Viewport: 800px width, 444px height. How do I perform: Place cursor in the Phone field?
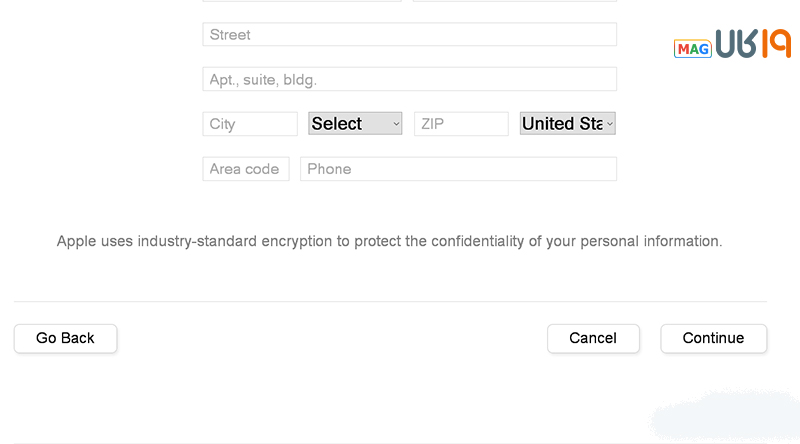[458, 169]
